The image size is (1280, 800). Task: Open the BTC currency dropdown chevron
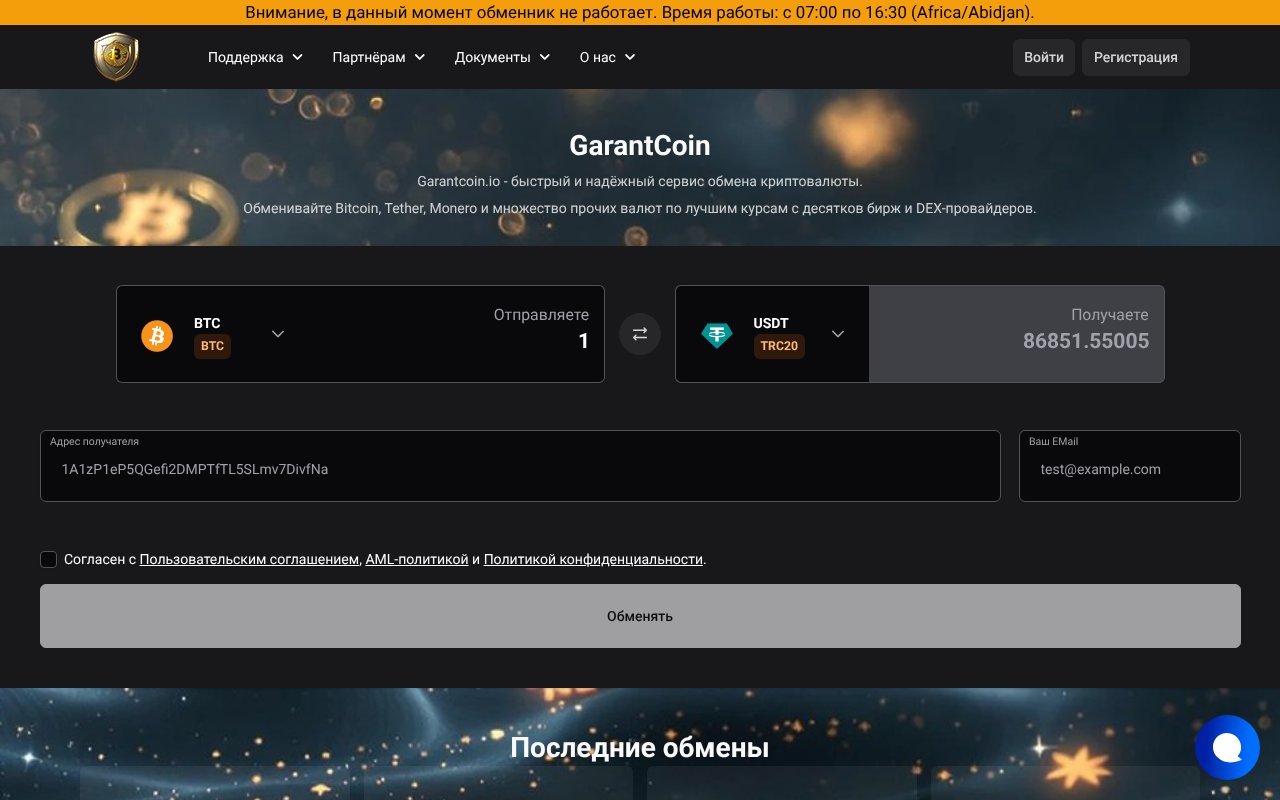278,334
